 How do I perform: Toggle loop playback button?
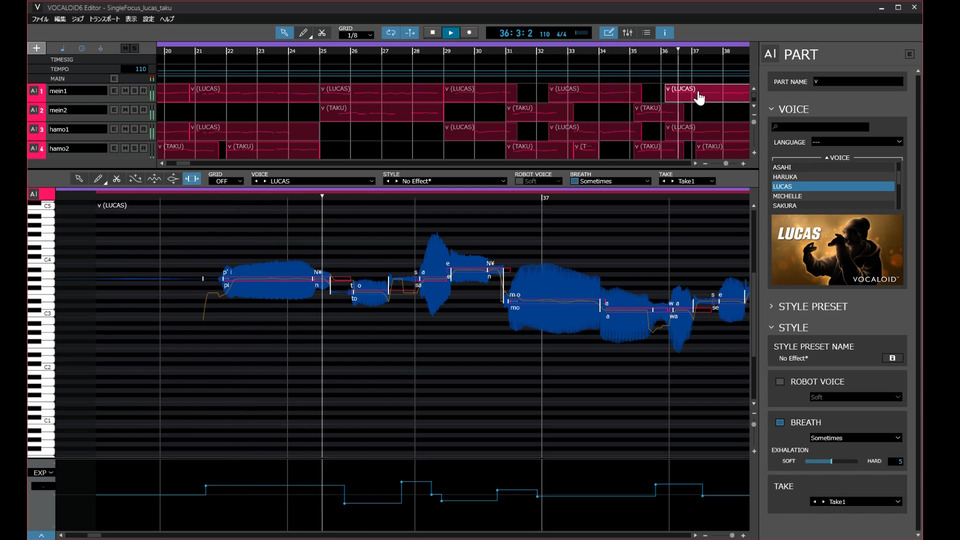(391, 32)
